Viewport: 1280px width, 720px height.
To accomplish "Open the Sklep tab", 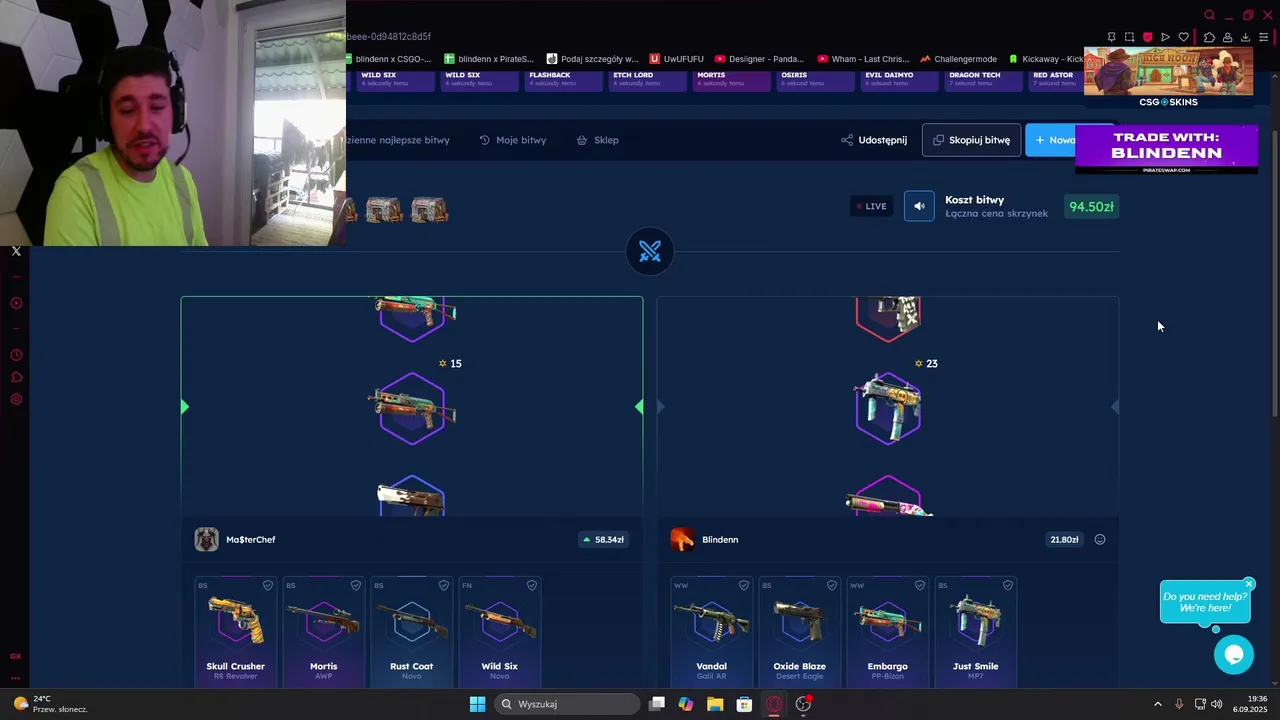I will click(598, 140).
